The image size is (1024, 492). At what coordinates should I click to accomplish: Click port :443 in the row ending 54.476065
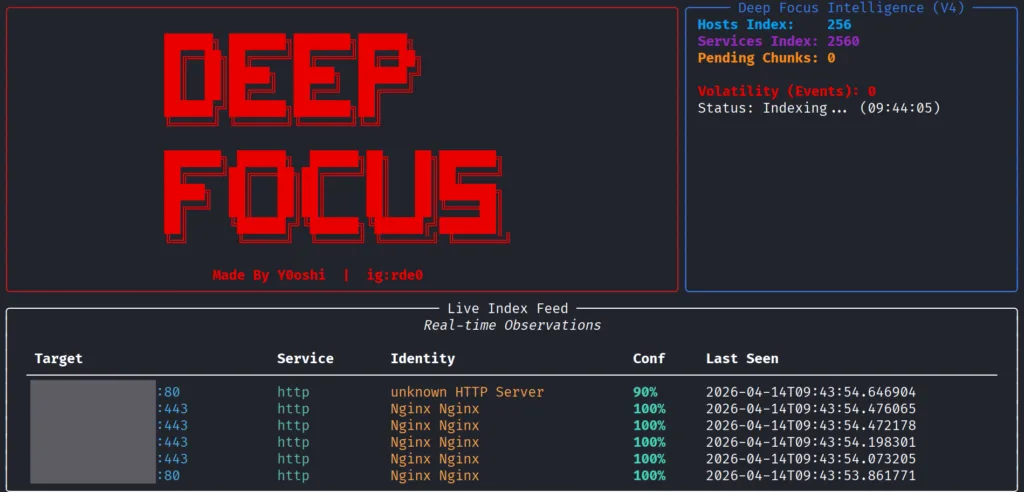(172, 409)
